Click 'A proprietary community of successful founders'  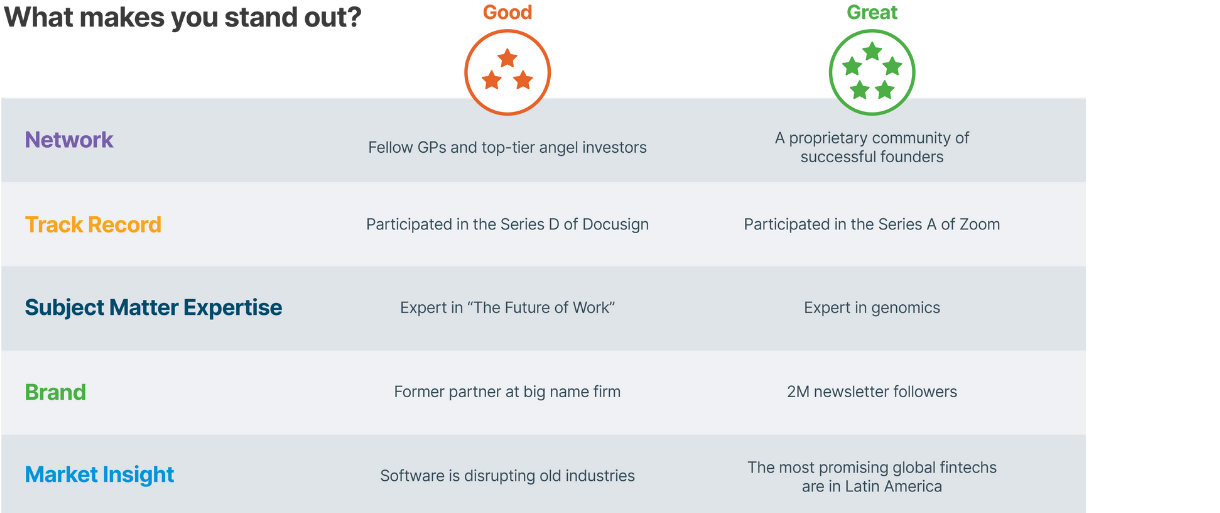872,147
